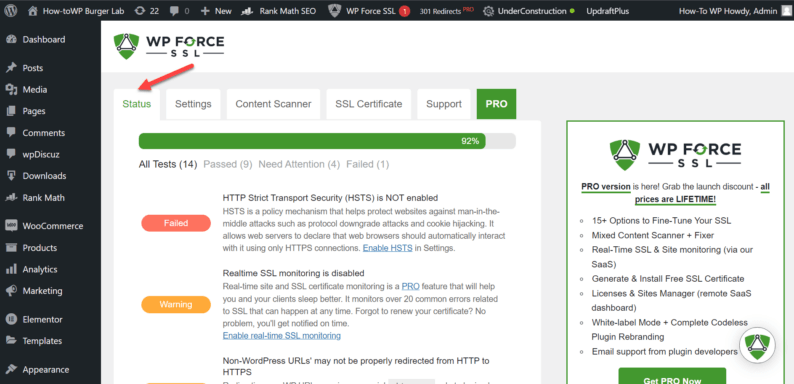Click the wpDiscuz icon in sidebar

tap(12, 154)
